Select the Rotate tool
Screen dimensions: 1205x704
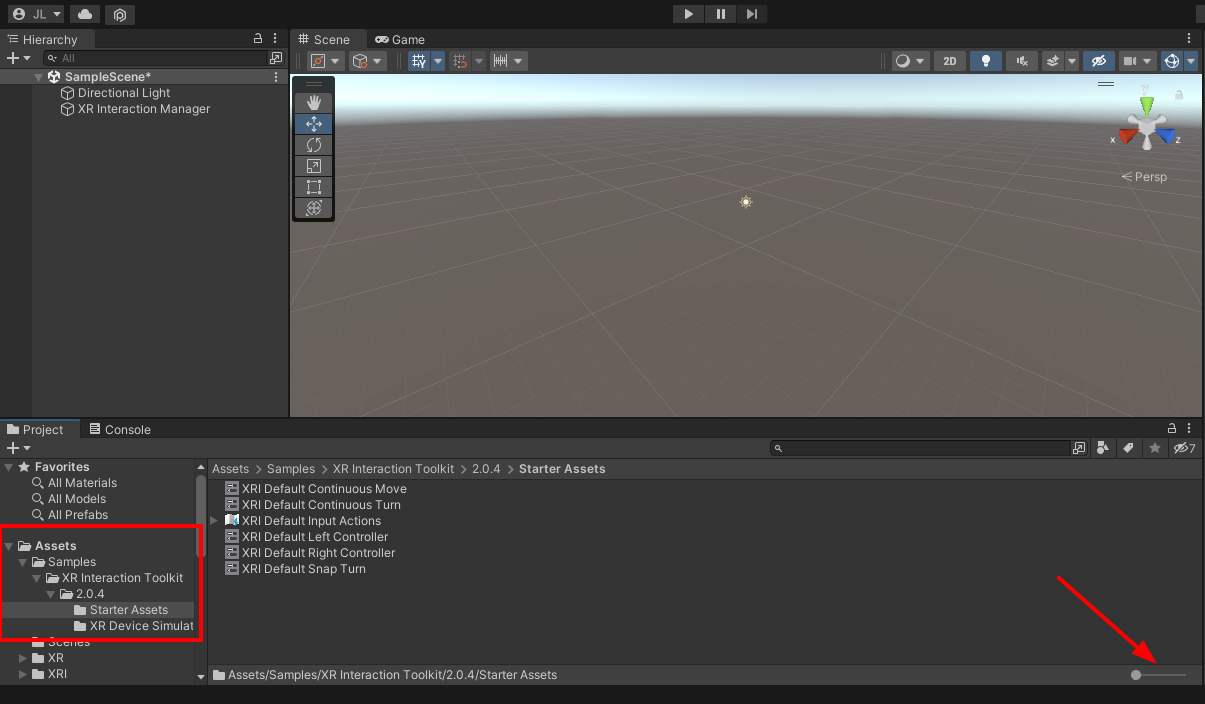(313, 144)
